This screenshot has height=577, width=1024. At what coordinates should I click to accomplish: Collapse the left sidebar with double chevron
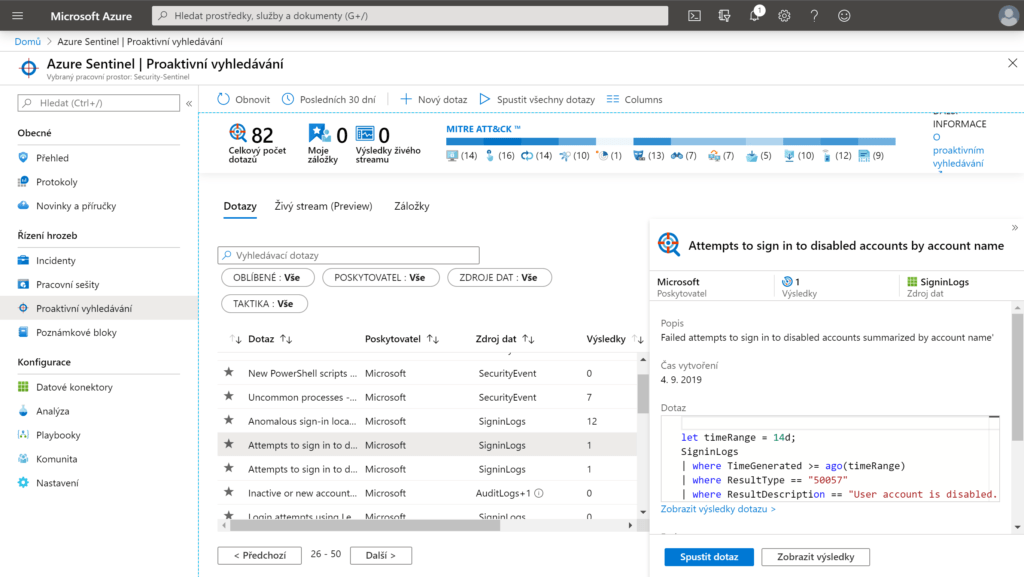[188, 103]
